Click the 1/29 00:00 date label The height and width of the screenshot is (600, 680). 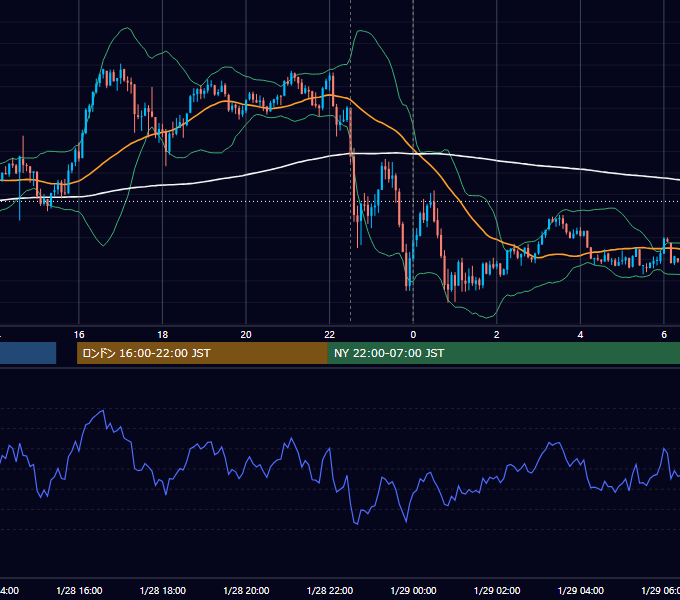click(413, 590)
